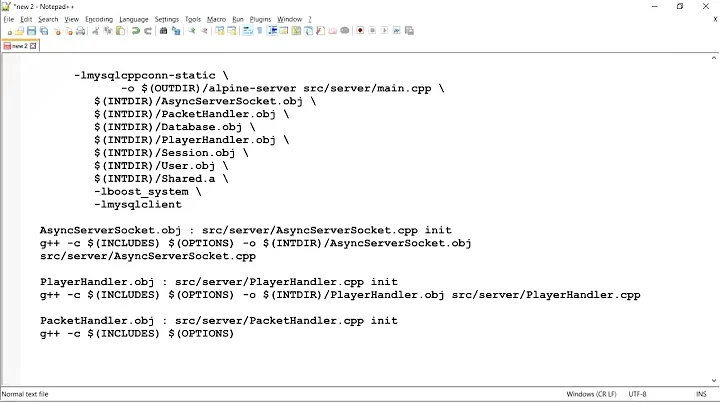This screenshot has width=720, height=404.
Task: Open Folder as Workspace toolbar icon
Action: [332, 31]
